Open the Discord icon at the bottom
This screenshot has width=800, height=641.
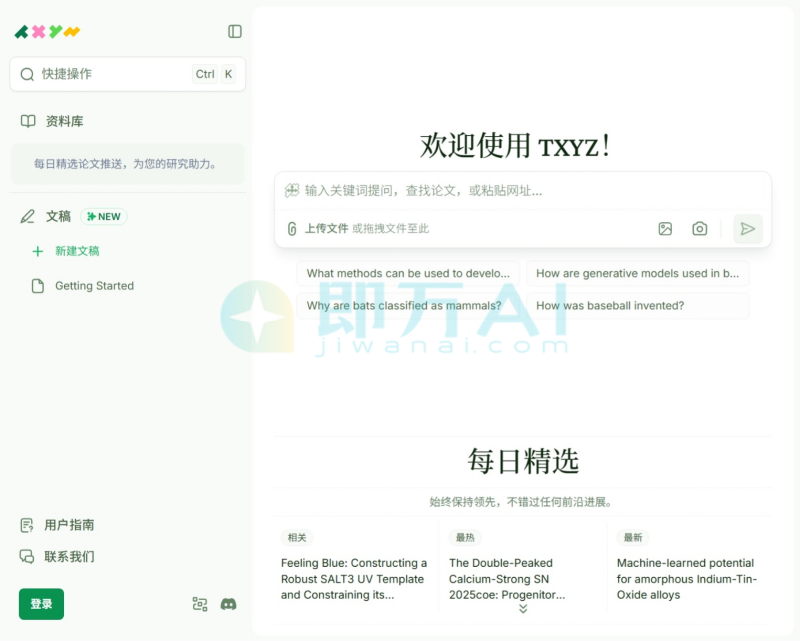(x=228, y=604)
